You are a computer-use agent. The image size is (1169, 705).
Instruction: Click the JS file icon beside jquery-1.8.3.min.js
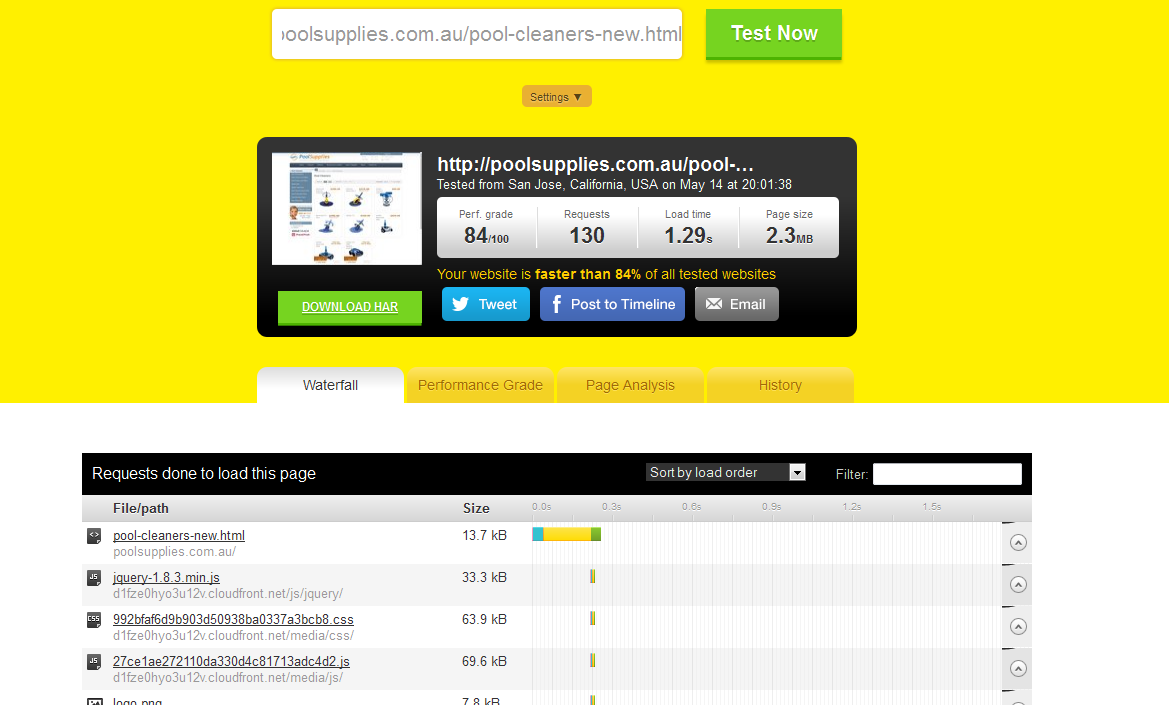94,578
